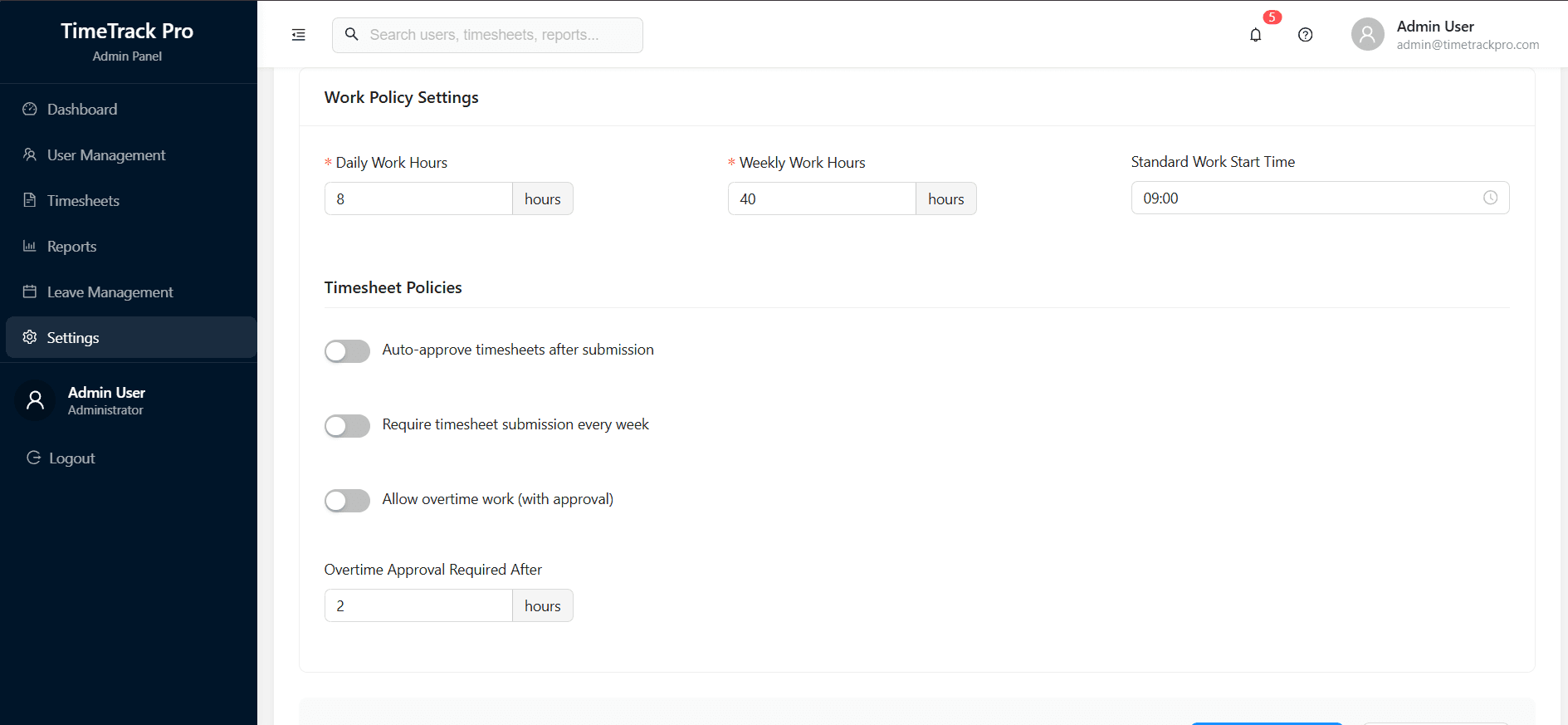Collapse sidebar with menu fold icon

(x=299, y=35)
